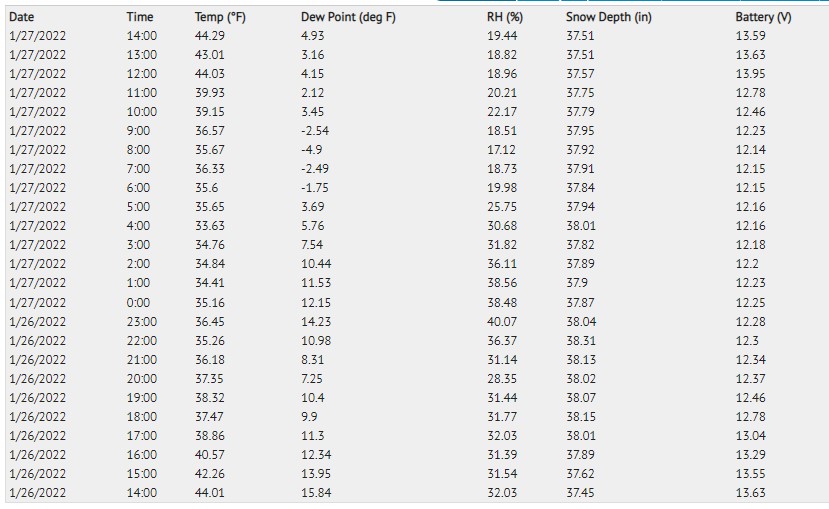829x509 pixels.
Task: Click the Battery (V) column header
Action: (763, 17)
